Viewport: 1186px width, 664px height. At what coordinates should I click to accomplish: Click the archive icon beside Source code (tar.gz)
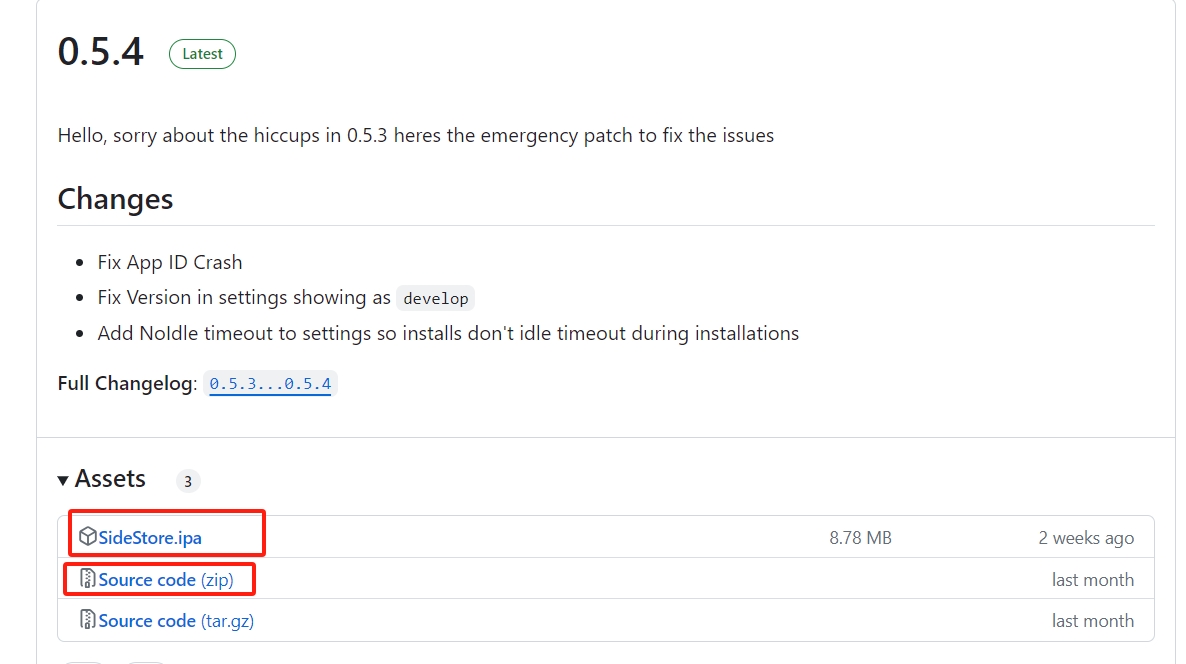(88, 620)
